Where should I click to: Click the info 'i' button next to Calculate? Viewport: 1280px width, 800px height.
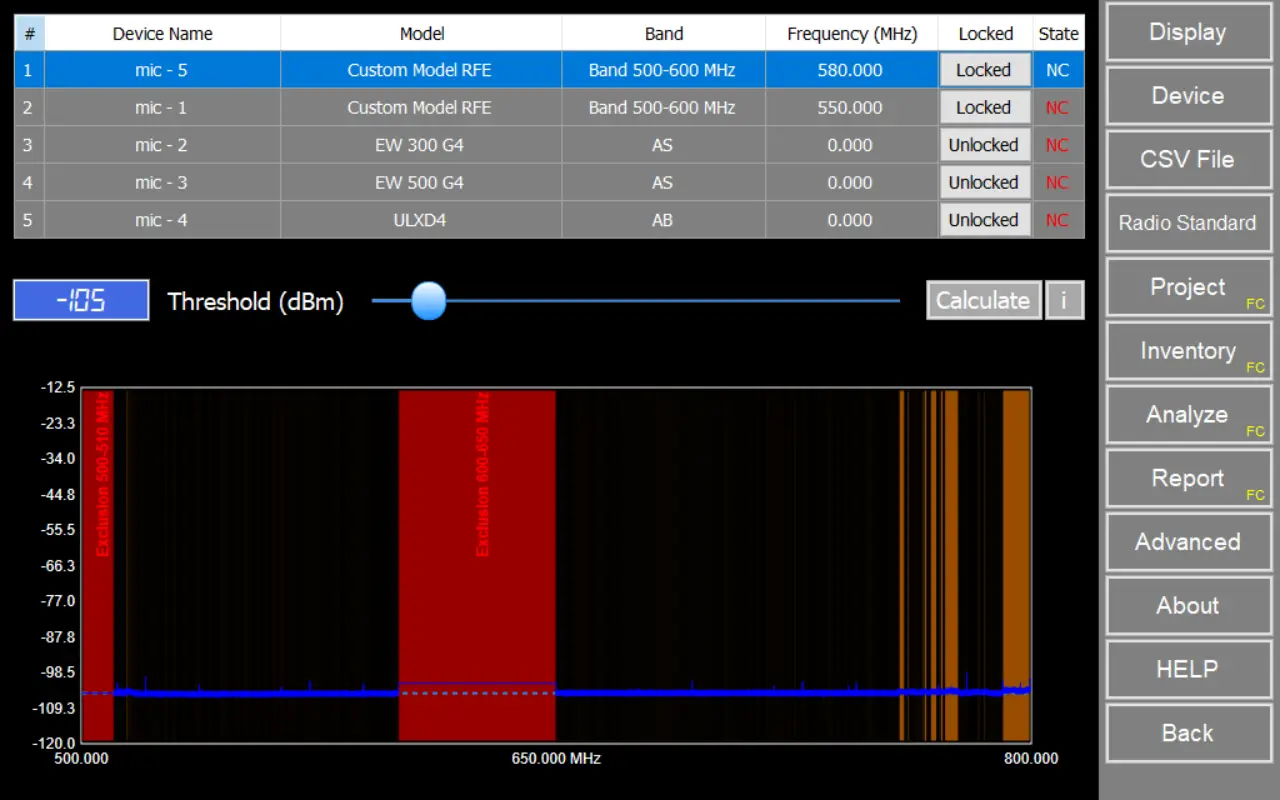tap(1064, 300)
